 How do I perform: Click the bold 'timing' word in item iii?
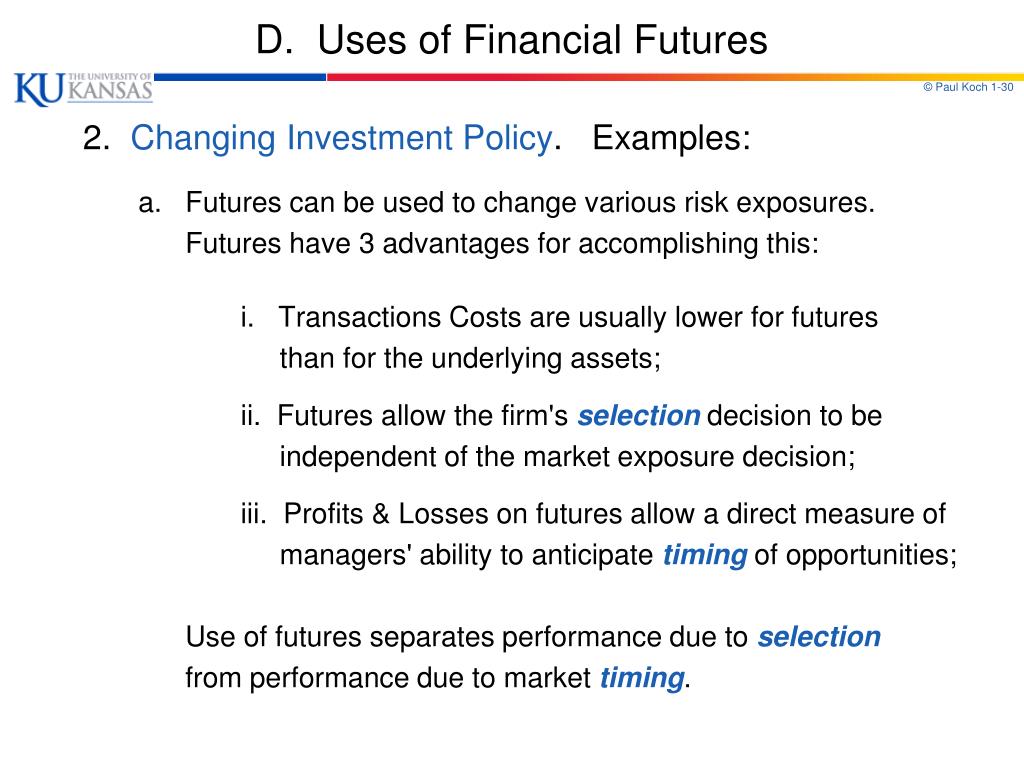[x=705, y=555]
